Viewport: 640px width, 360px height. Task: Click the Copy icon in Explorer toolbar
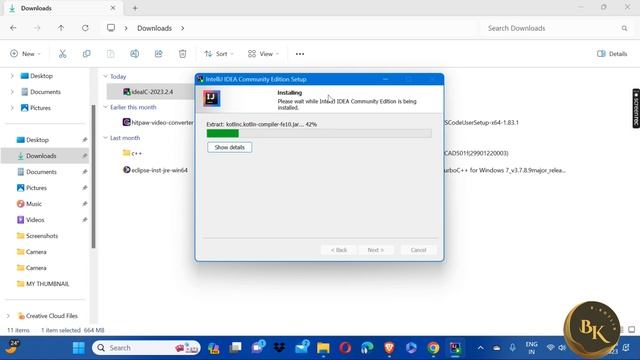[87, 54]
